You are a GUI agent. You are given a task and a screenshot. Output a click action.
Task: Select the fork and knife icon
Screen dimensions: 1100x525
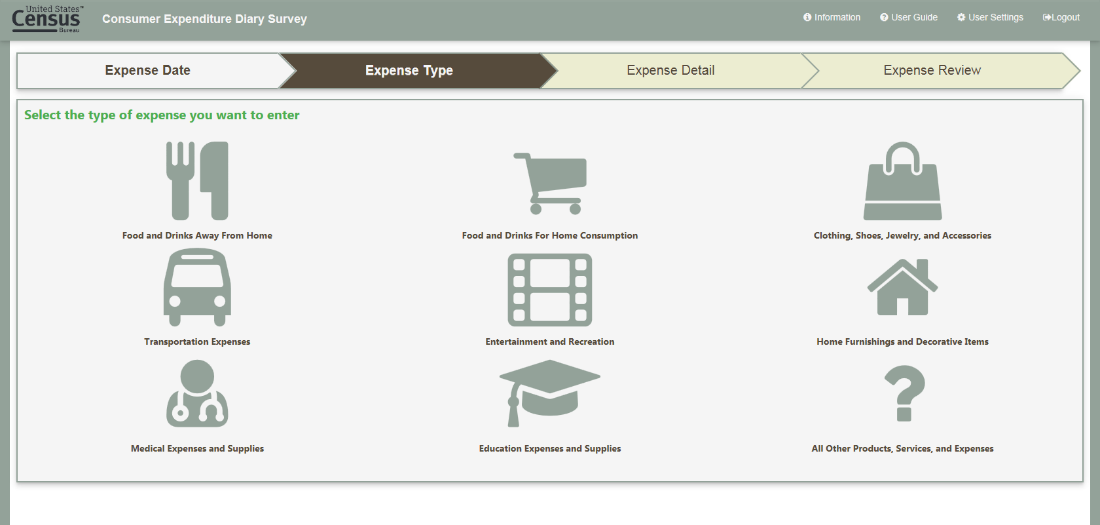point(197,181)
